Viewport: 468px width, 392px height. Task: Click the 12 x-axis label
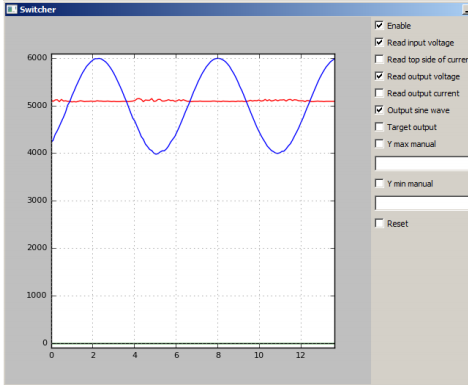tap(301, 355)
